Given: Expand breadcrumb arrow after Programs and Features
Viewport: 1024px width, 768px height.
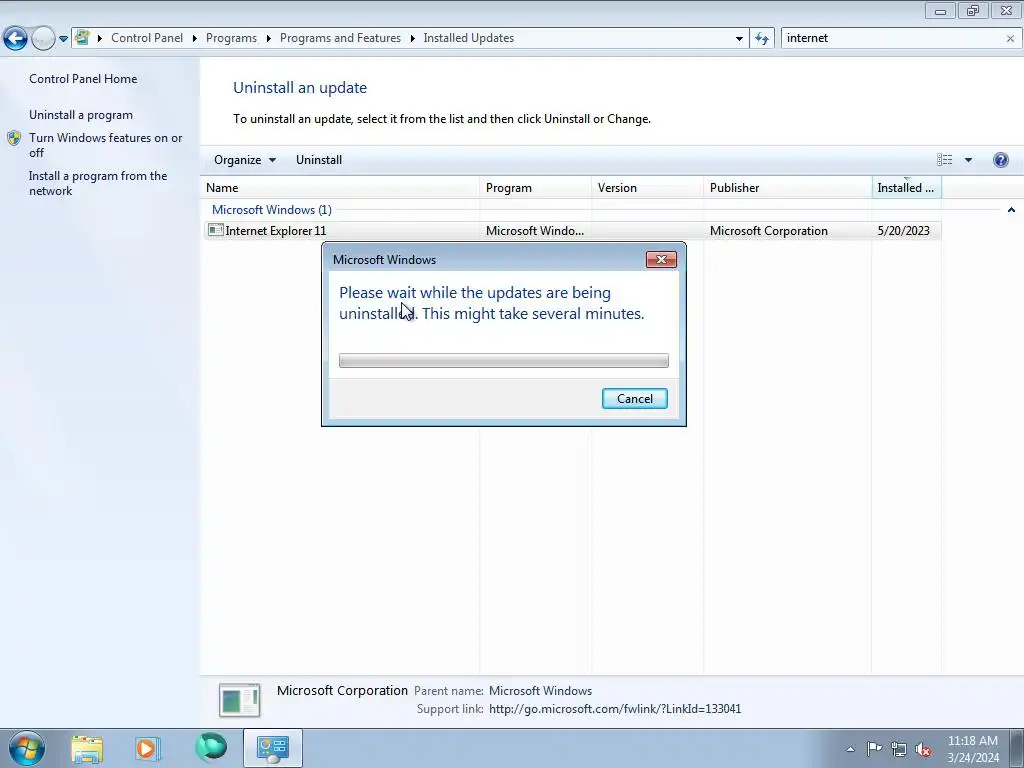Looking at the screenshot, I should point(412,39).
